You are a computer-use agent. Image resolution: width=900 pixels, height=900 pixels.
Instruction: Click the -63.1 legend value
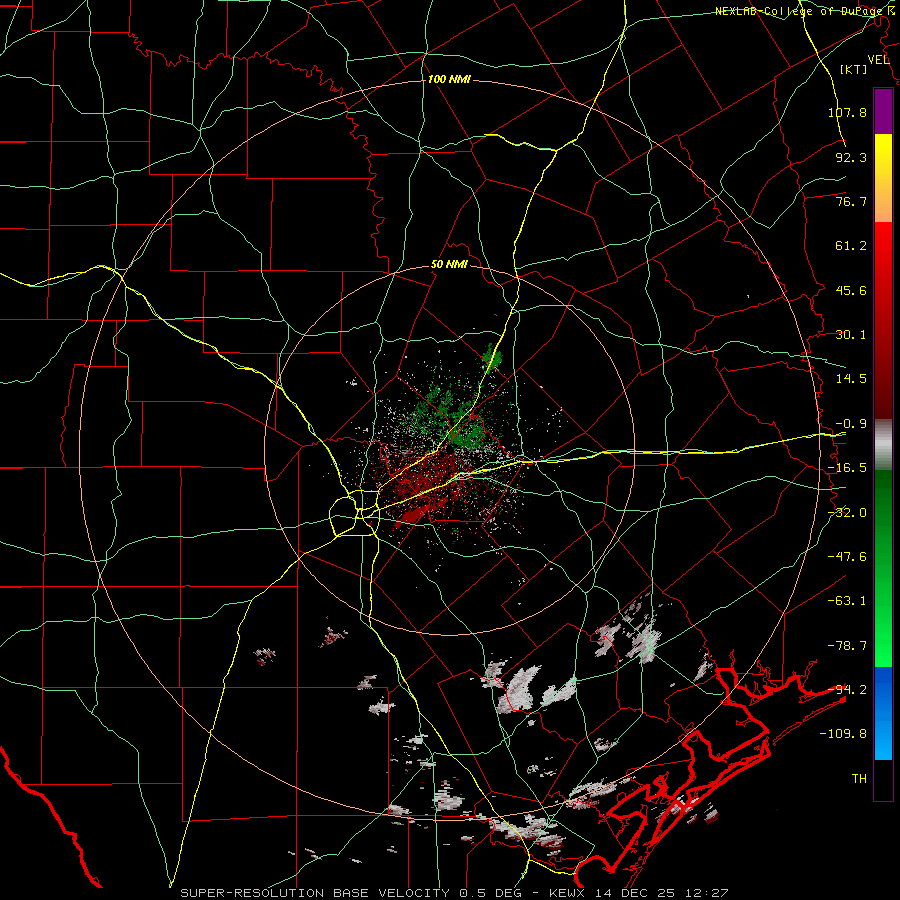coord(847,601)
